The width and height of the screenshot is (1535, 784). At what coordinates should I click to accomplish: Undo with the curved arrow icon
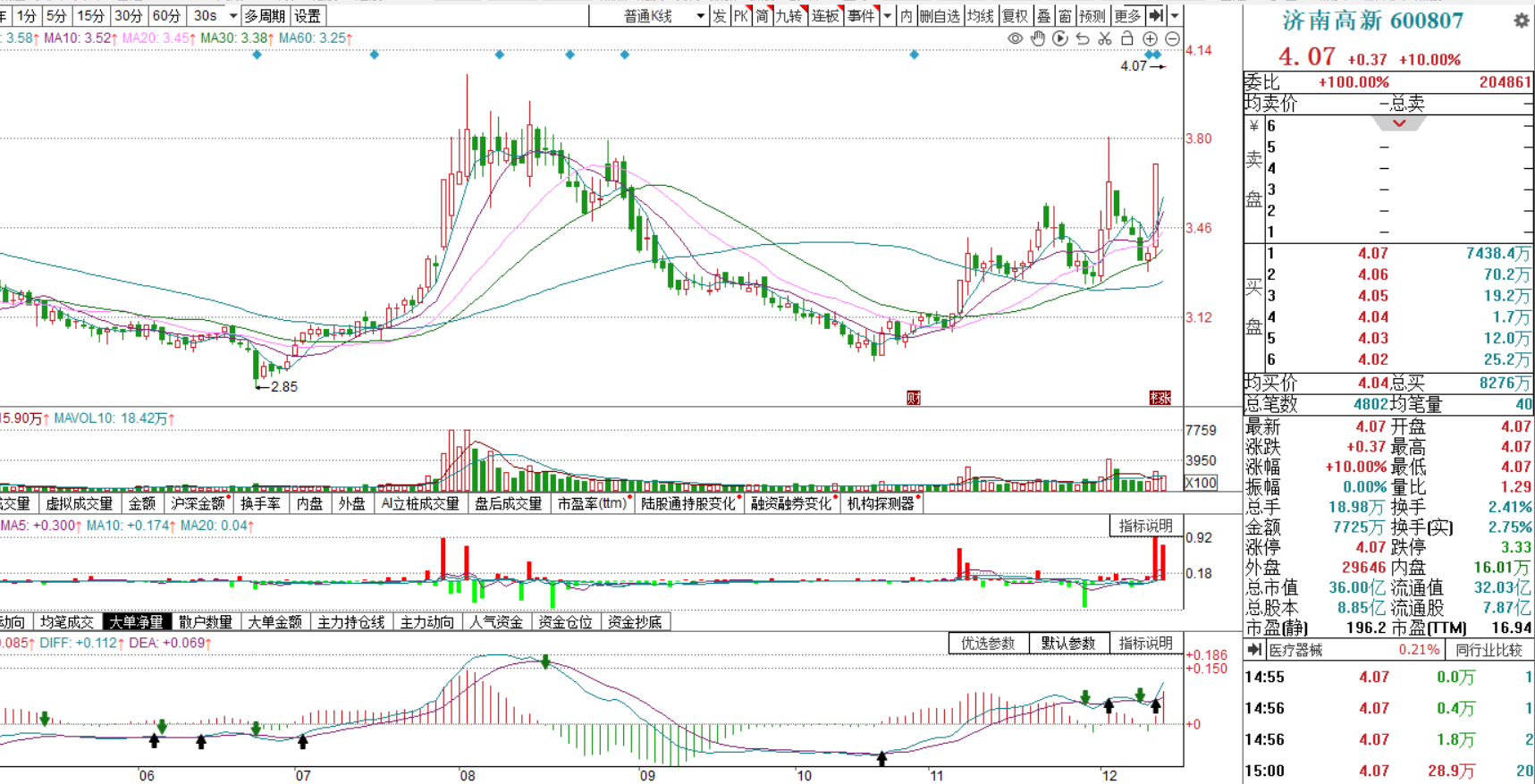coord(1083,38)
